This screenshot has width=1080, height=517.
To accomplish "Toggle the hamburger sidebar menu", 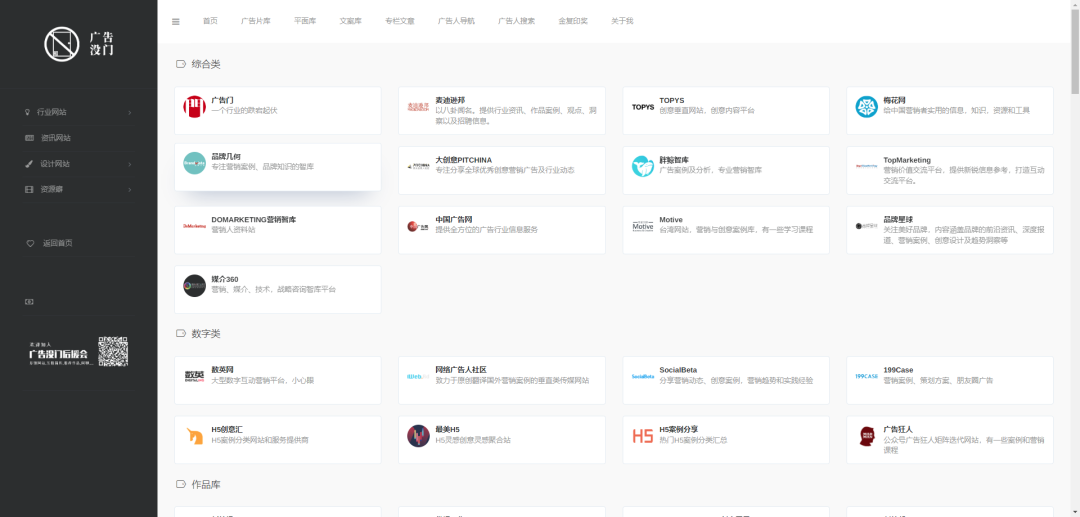I will [176, 21].
